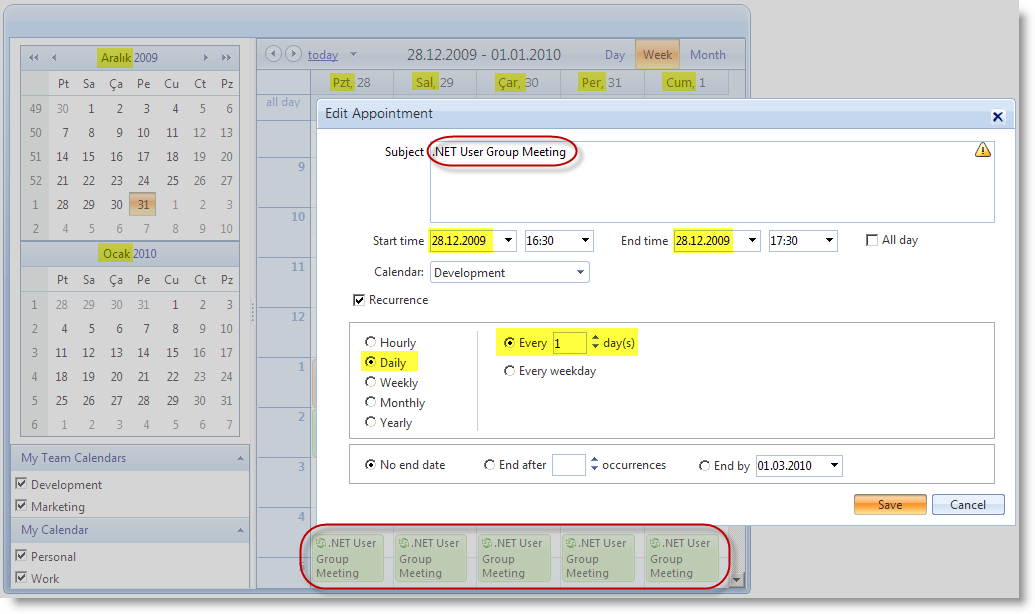Click the Pzt, 28 day header
The height and width of the screenshot is (614, 1035).
[351, 83]
